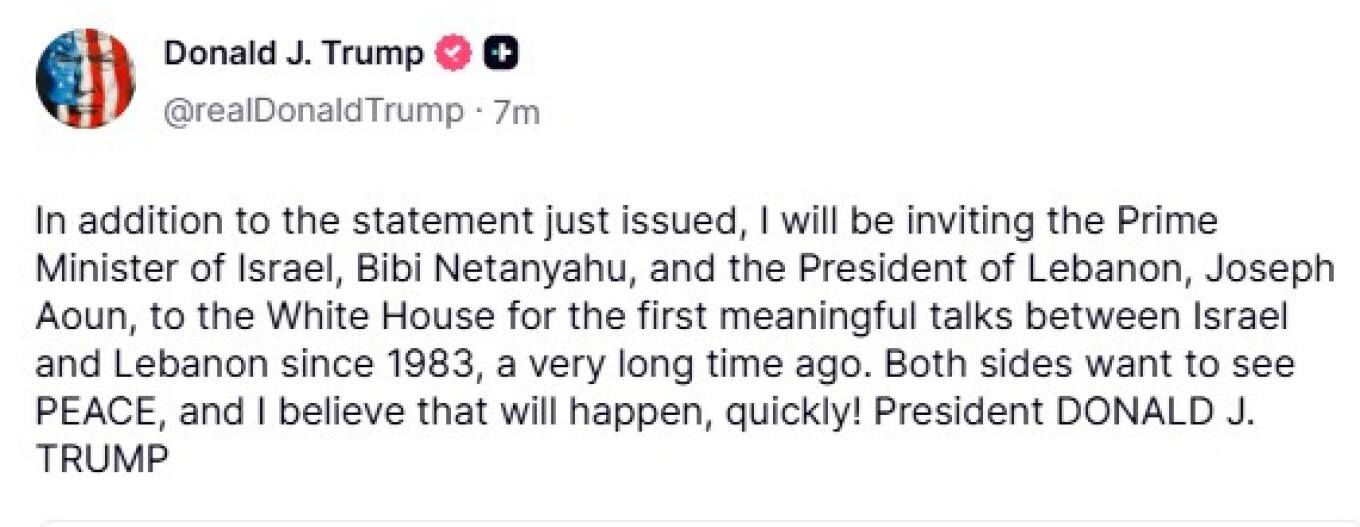The height and width of the screenshot is (527, 1360).
Task: Click the word PEACE in the post
Action: pyautogui.click(x=89, y=412)
